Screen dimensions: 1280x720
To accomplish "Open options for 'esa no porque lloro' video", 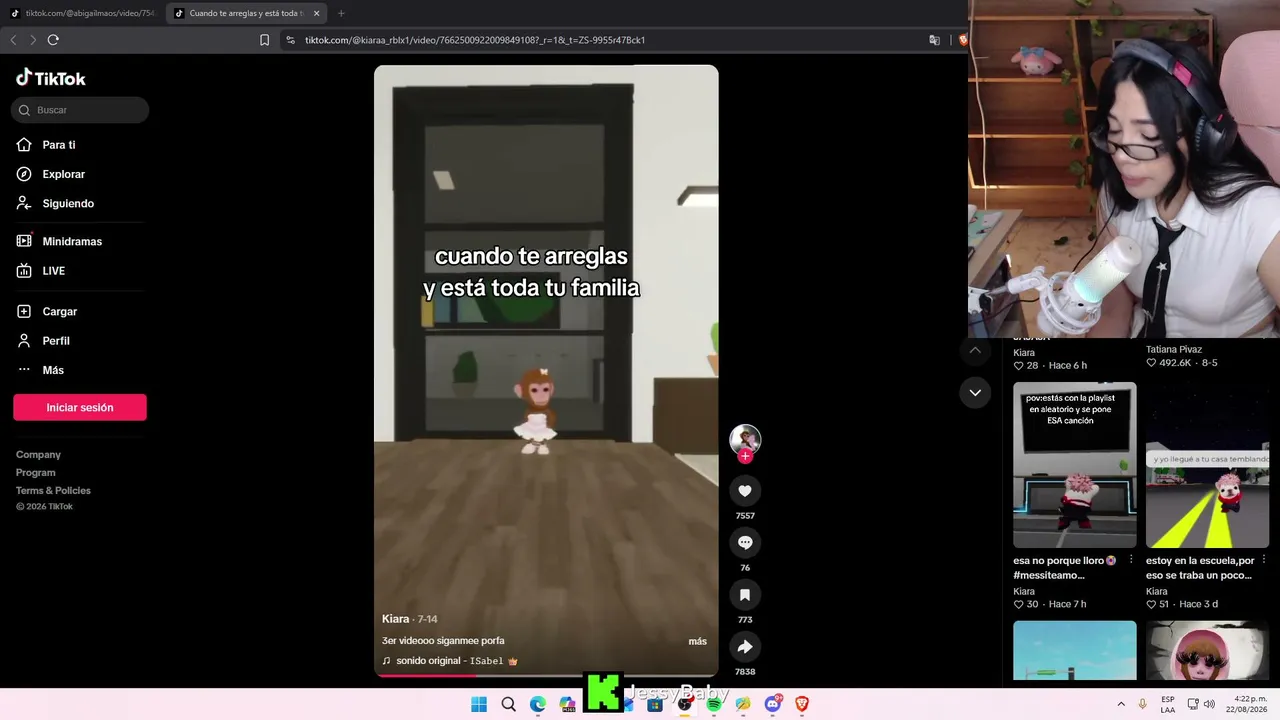I will (1131, 561).
